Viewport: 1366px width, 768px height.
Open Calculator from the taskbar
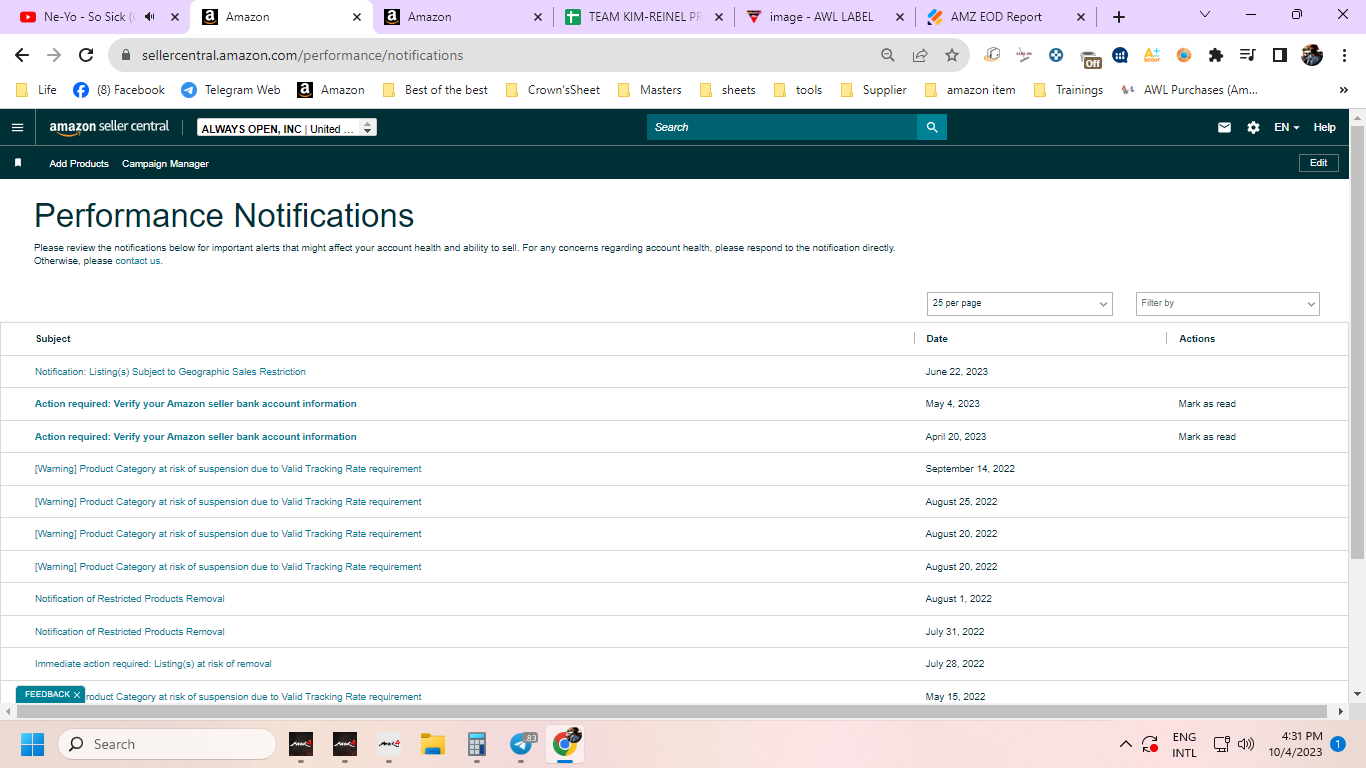pyautogui.click(x=477, y=744)
